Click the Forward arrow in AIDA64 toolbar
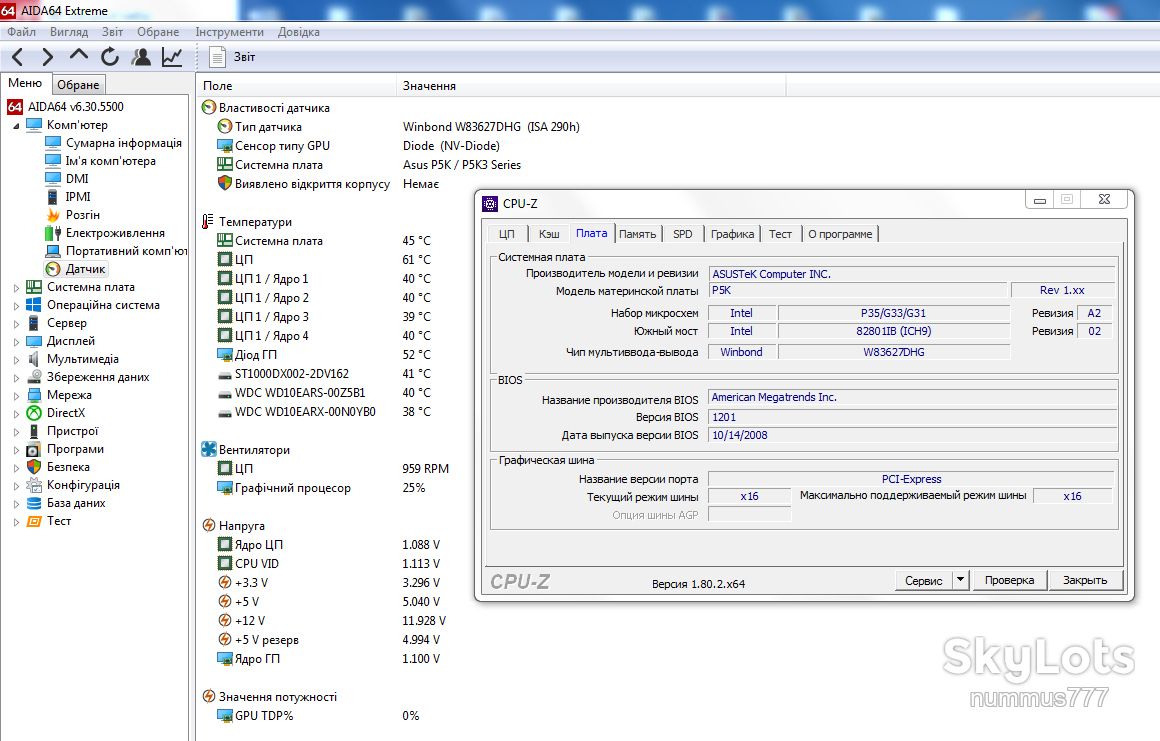 (47, 57)
